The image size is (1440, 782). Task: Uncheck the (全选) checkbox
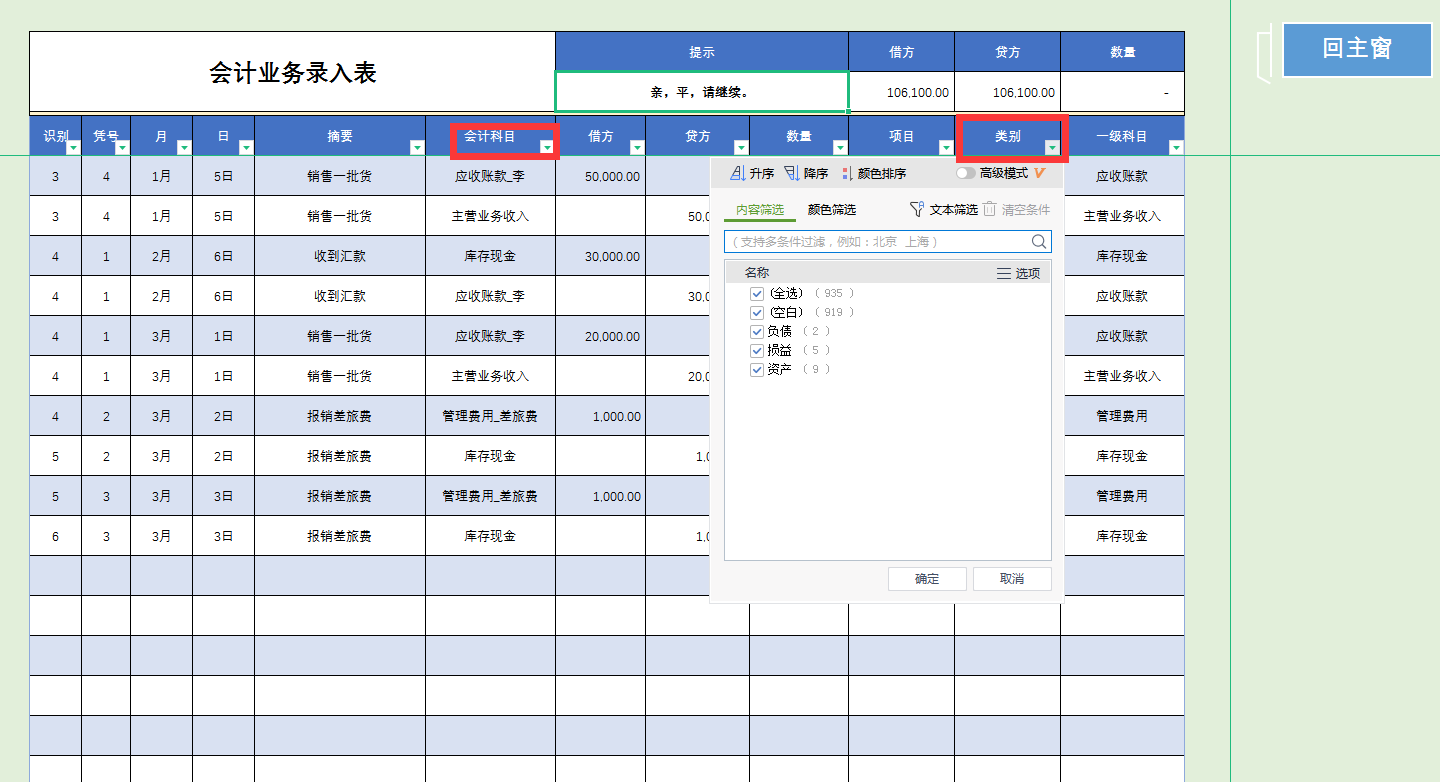(x=757, y=293)
